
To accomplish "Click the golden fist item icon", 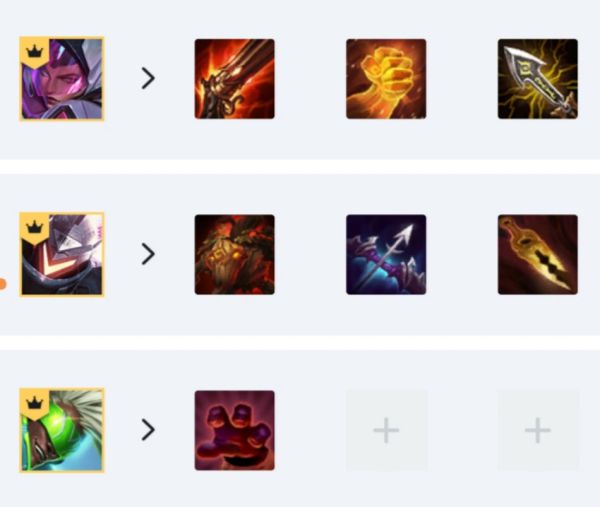I will [x=386, y=79].
